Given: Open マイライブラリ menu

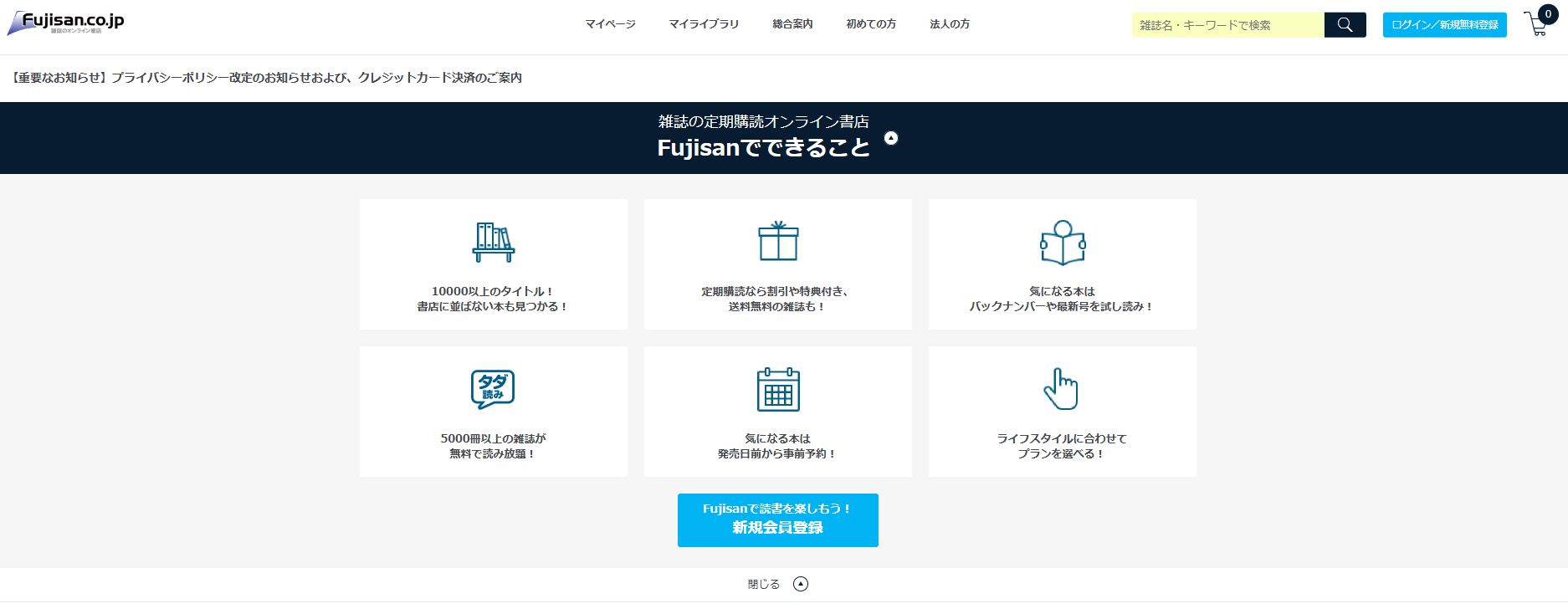Looking at the screenshot, I should click(x=704, y=24).
